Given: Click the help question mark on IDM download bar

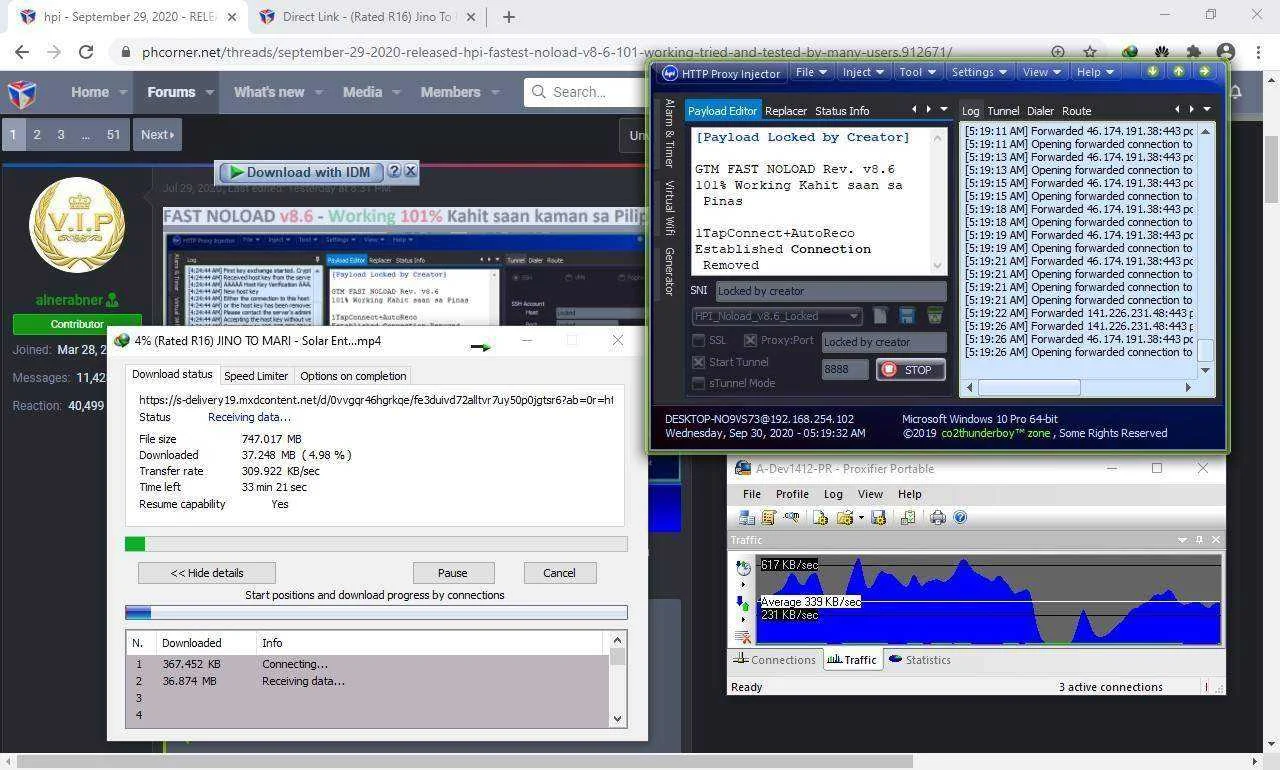Looking at the screenshot, I should (394, 171).
